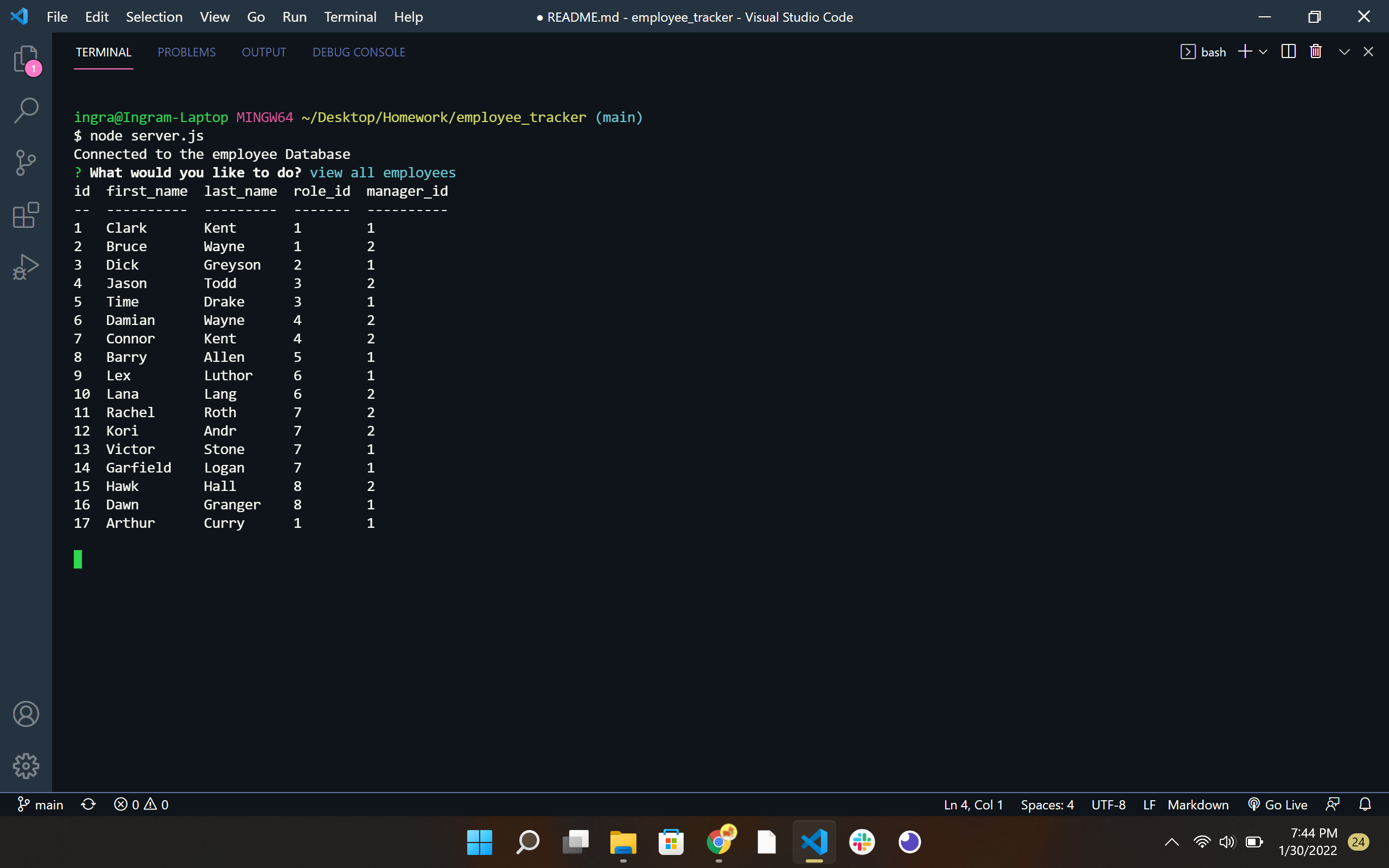Start the Go Live server

click(x=1278, y=805)
